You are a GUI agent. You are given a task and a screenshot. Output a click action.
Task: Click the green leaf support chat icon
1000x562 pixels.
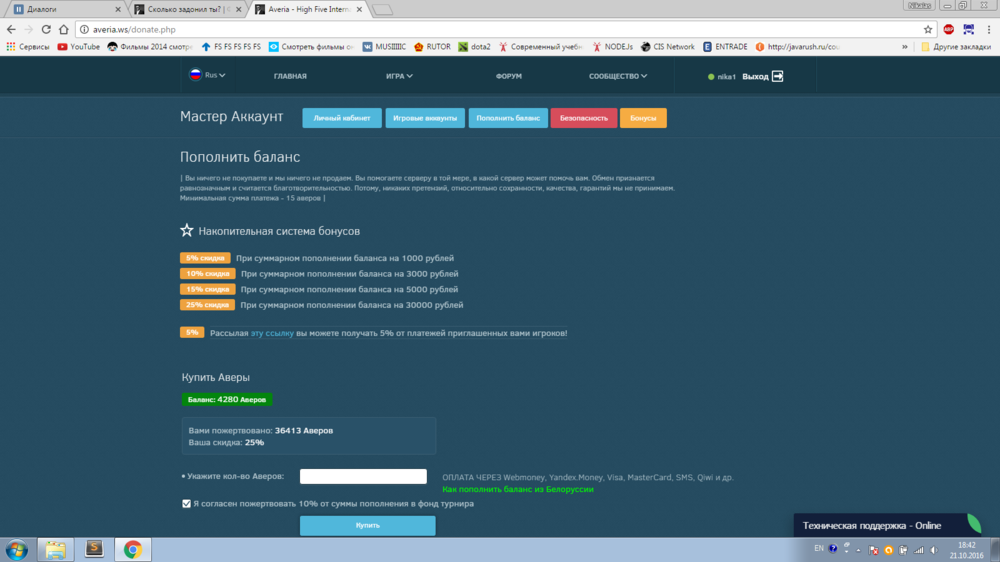pos(971,524)
